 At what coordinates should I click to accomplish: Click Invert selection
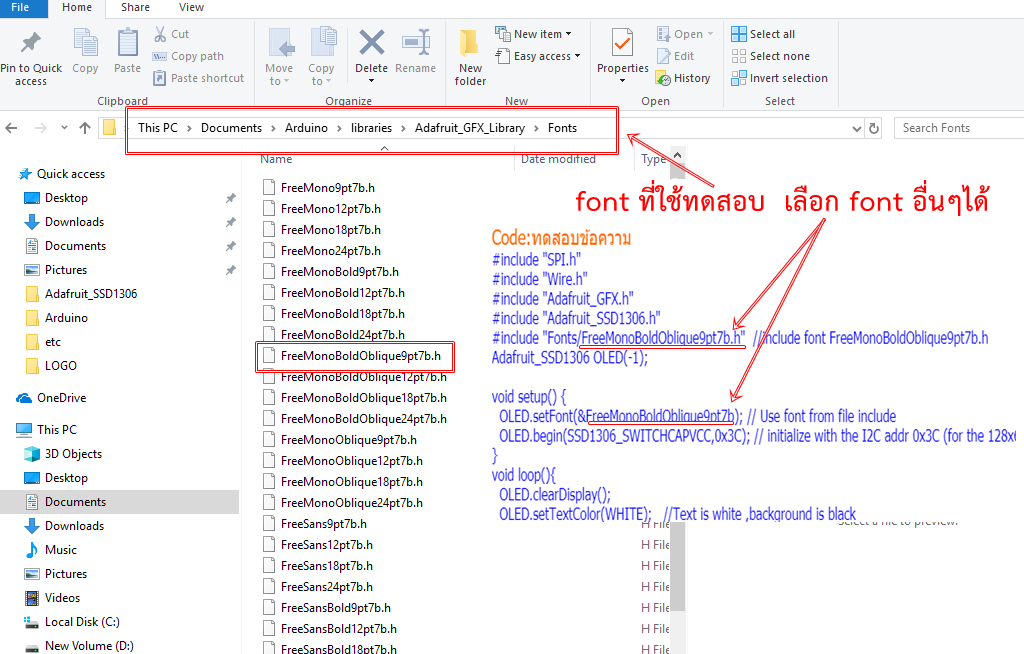coord(779,78)
